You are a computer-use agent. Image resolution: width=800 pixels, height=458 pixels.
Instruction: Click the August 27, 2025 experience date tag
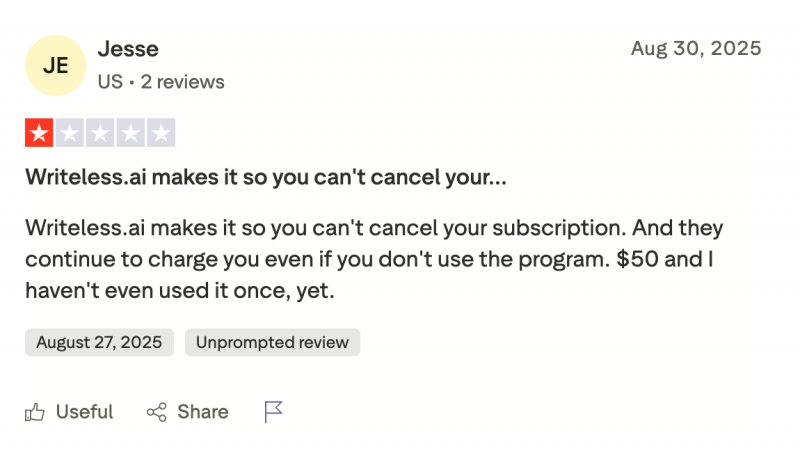[x=99, y=343]
